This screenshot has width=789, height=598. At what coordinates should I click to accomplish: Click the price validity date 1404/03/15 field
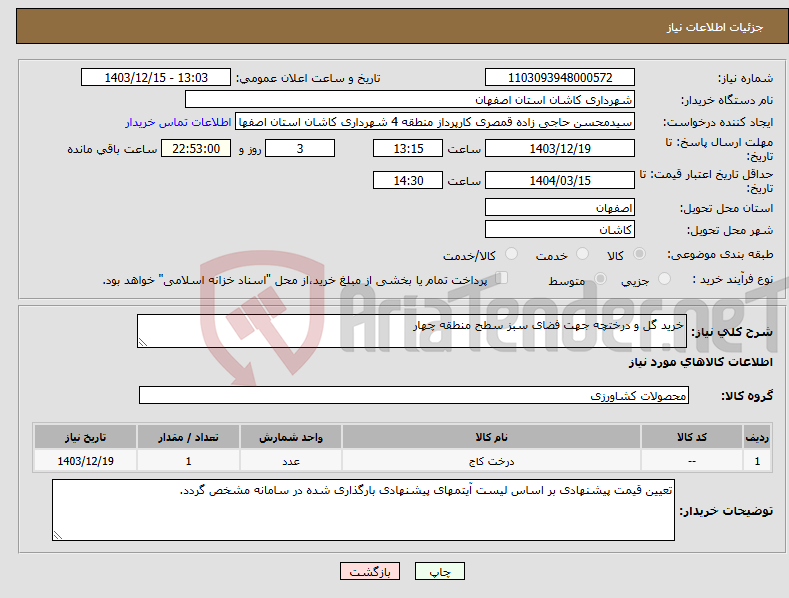tap(560, 180)
